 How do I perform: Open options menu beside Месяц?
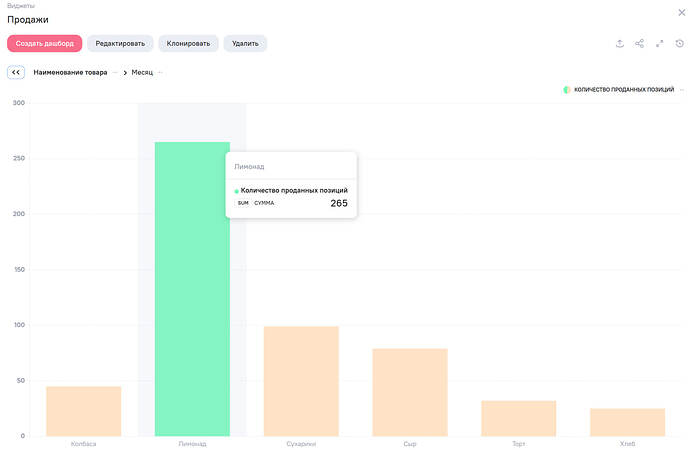point(160,72)
